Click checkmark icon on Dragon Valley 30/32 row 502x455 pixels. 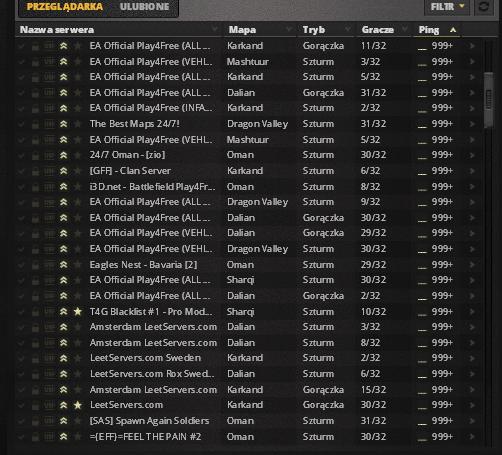click(x=21, y=249)
